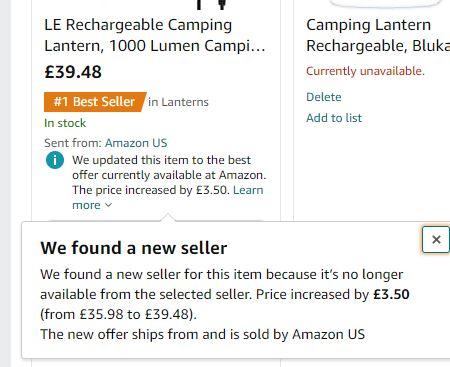
Task: Click 'Add to list' for Bluka lantern
Action: pyautogui.click(x=334, y=118)
